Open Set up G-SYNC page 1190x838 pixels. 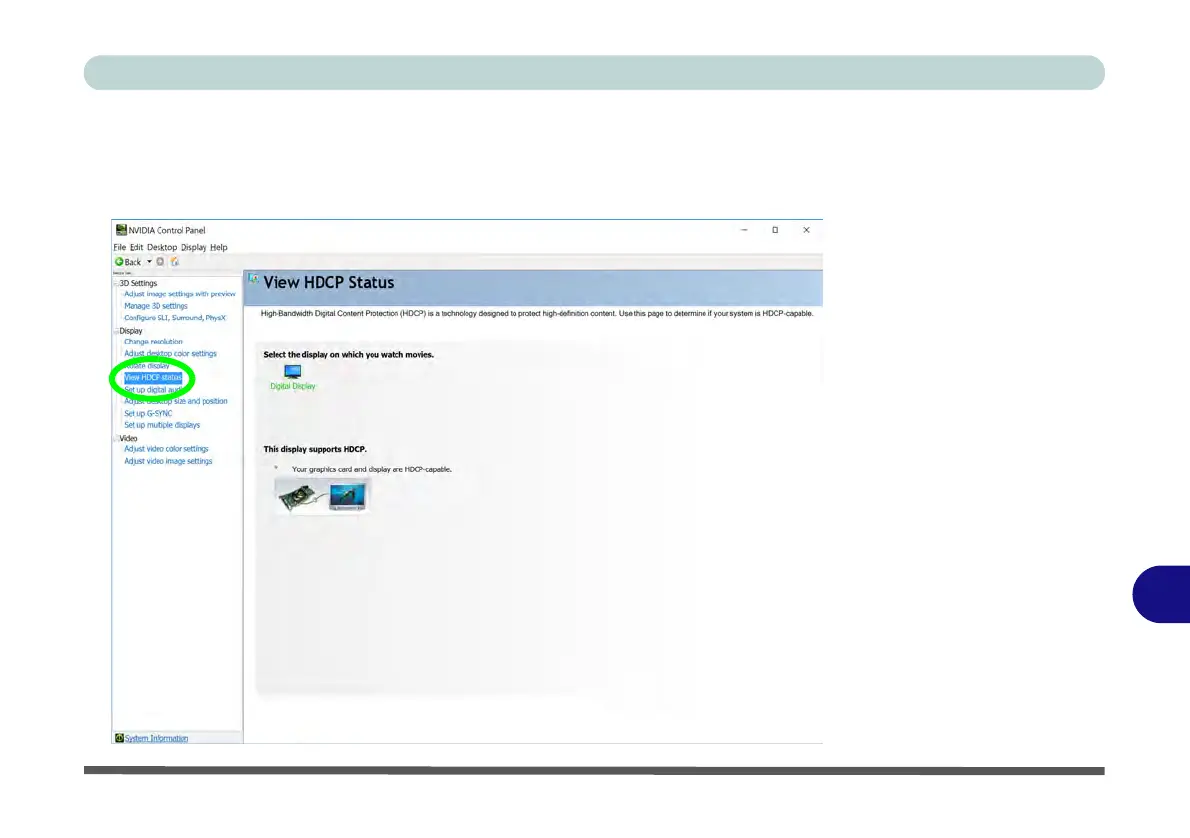coord(148,414)
